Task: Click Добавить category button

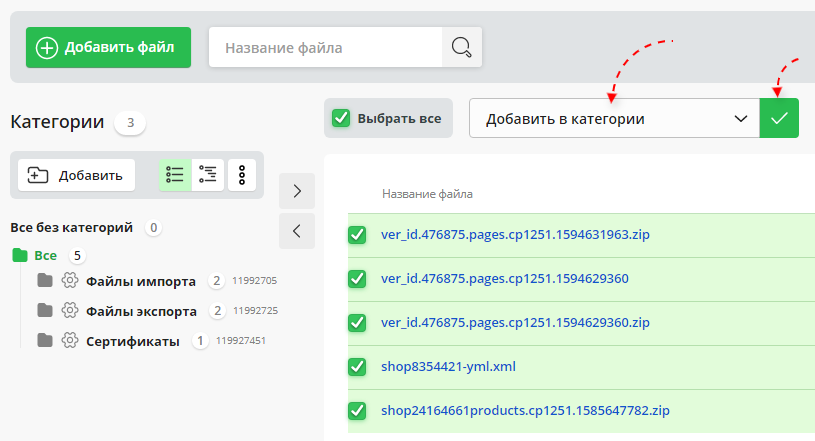Action: (76, 175)
